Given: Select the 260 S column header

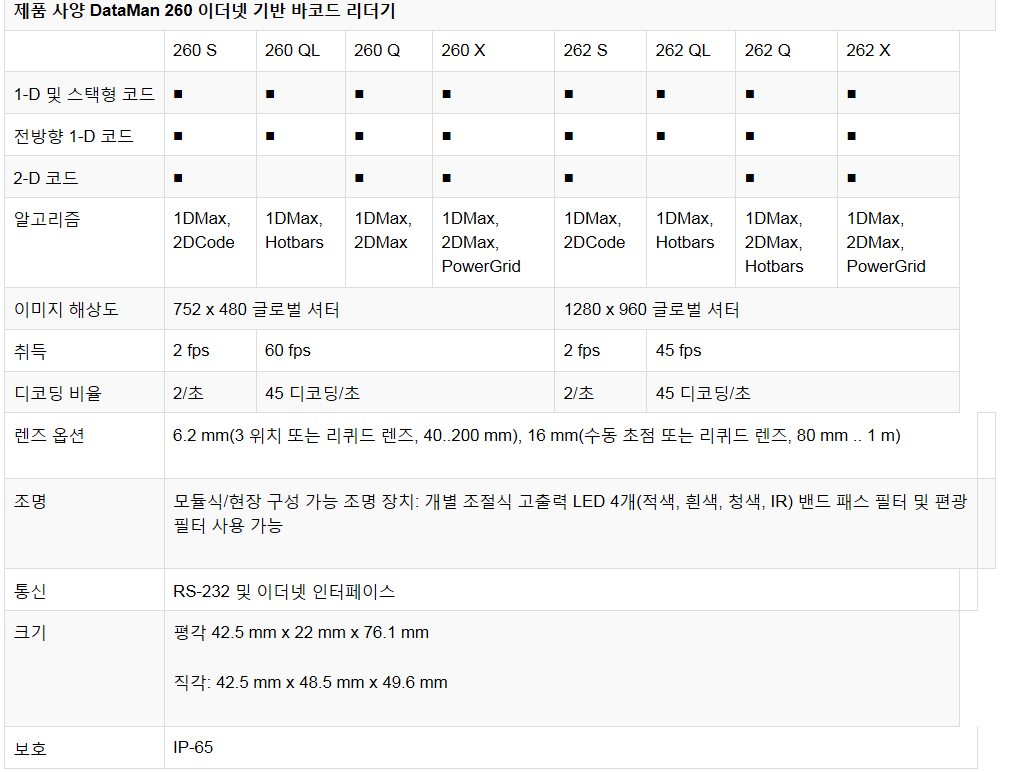Looking at the screenshot, I should 195,51.
